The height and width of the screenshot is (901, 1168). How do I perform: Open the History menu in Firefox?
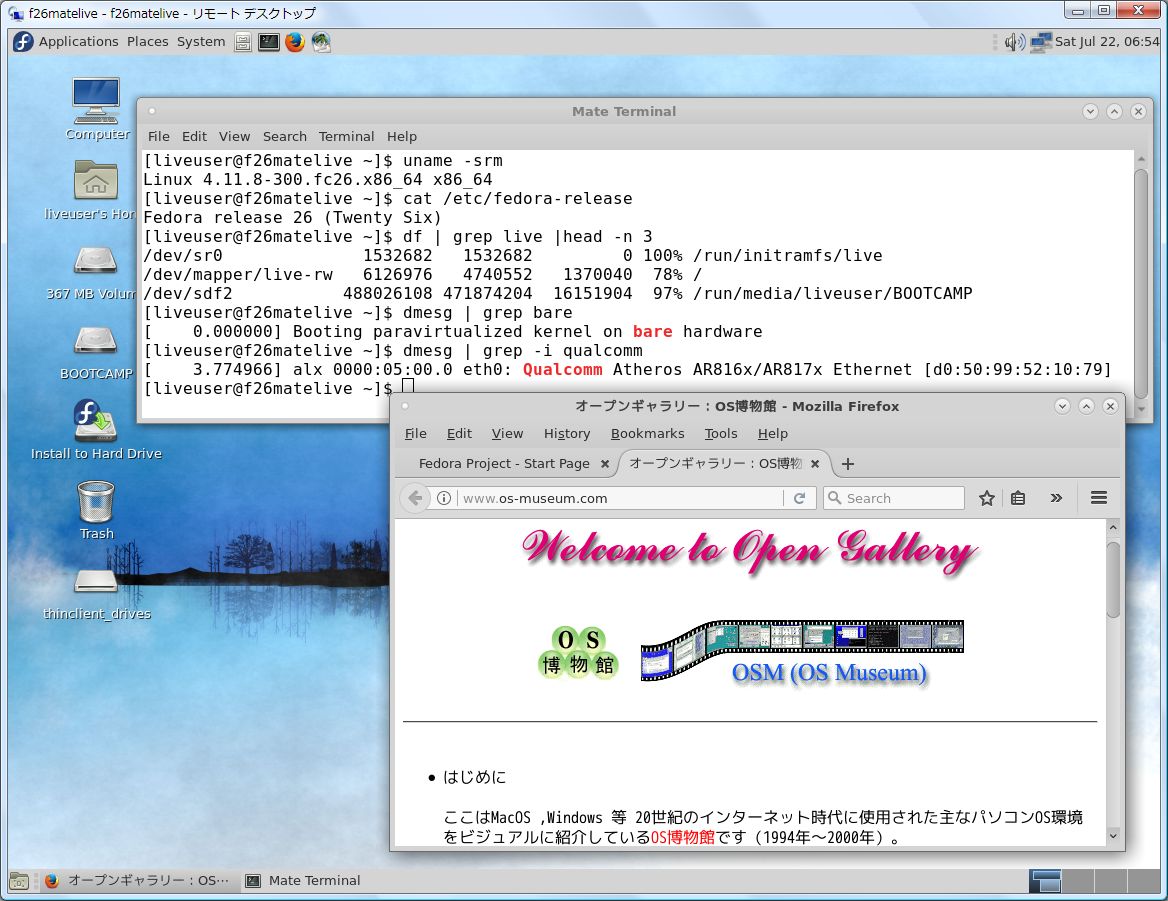567,433
